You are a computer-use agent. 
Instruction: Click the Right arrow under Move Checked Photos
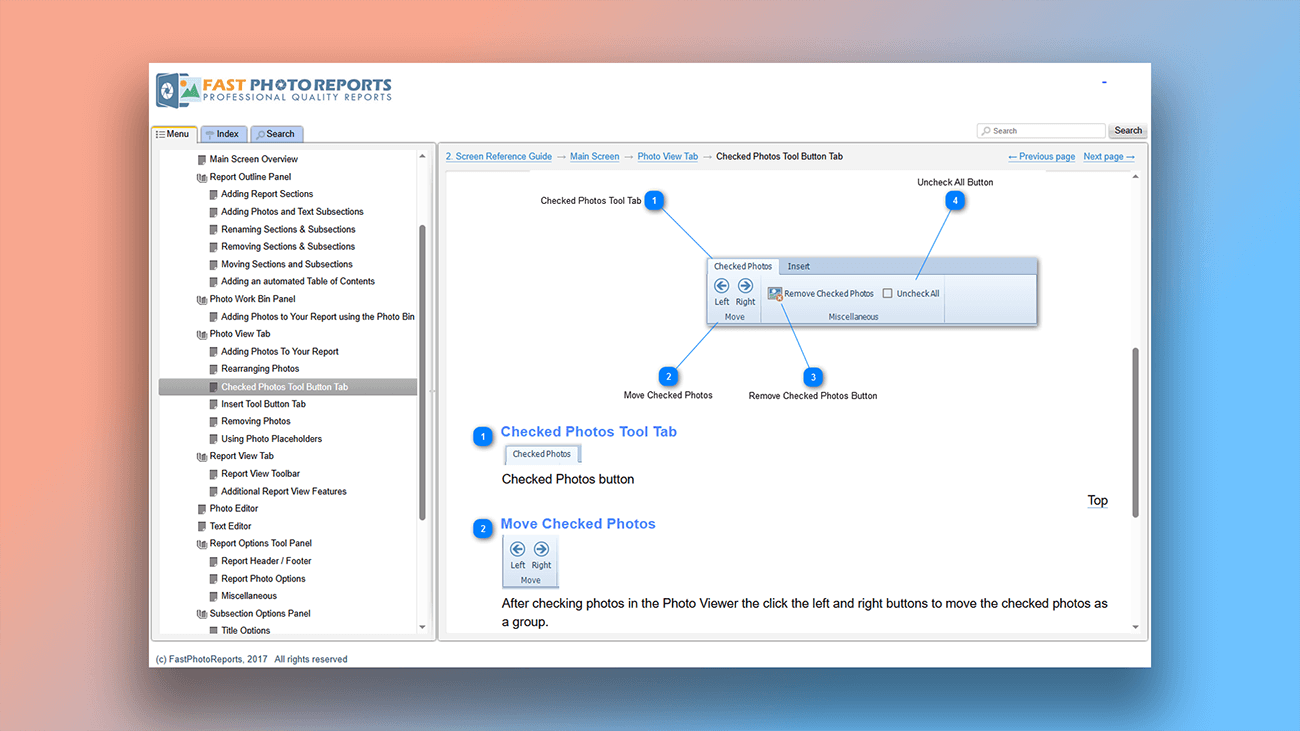[540, 548]
